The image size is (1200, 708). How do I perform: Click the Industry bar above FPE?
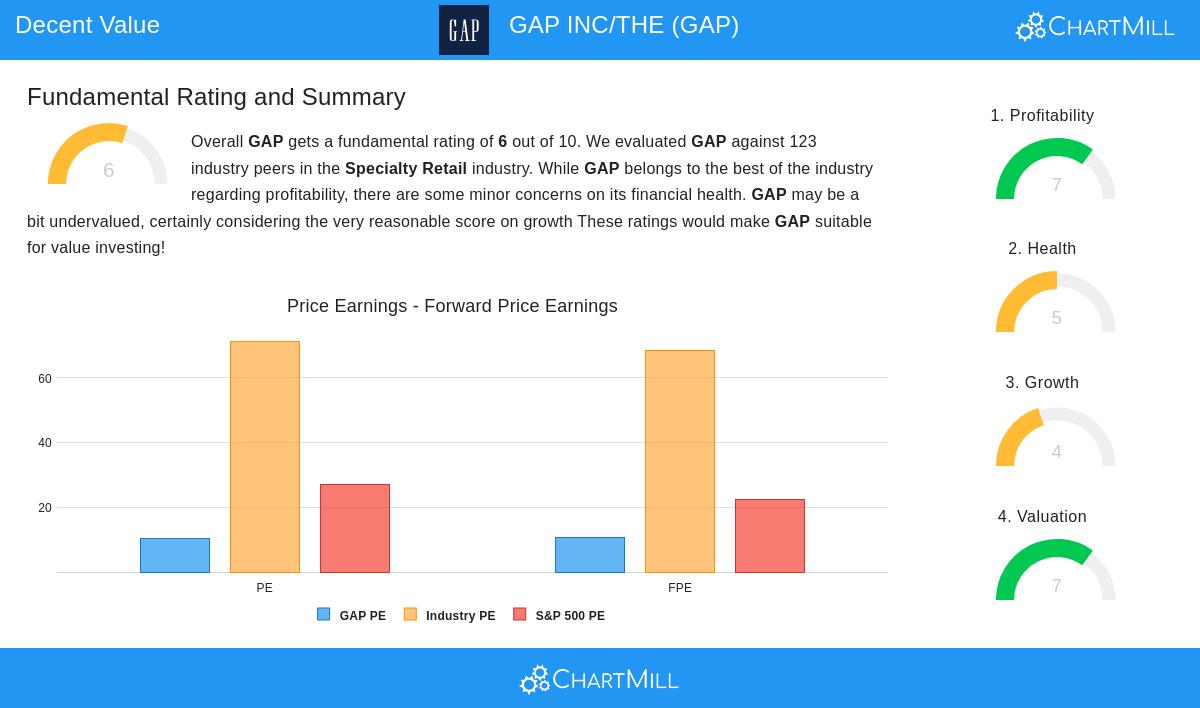(x=680, y=461)
